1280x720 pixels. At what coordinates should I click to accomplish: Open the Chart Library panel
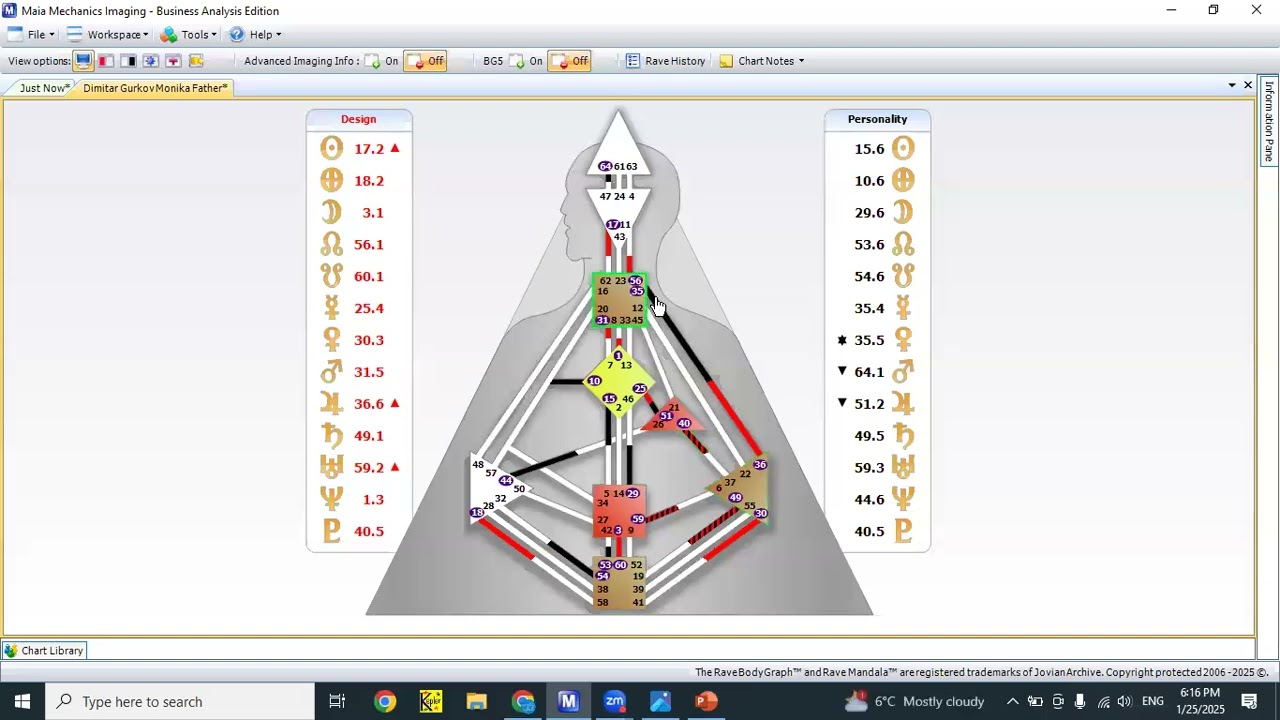click(44, 650)
